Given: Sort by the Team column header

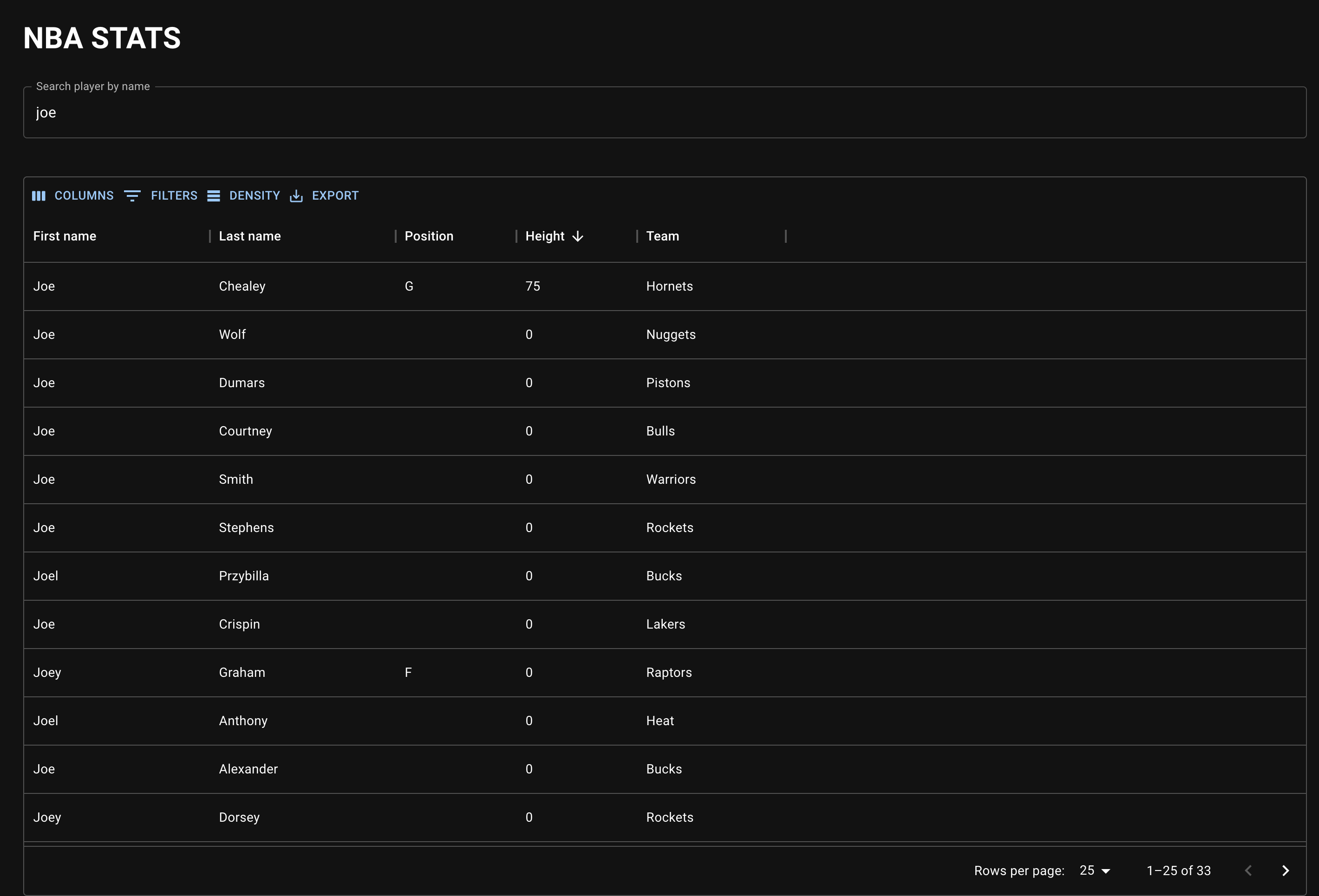Looking at the screenshot, I should tap(662, 236).
